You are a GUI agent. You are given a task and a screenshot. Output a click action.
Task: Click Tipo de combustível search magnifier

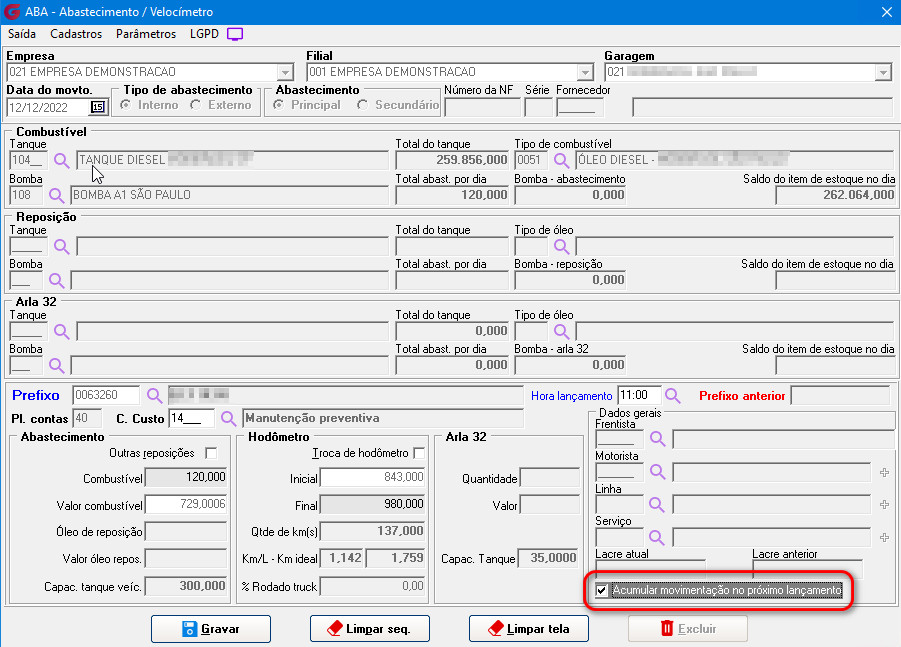point(561,160)
